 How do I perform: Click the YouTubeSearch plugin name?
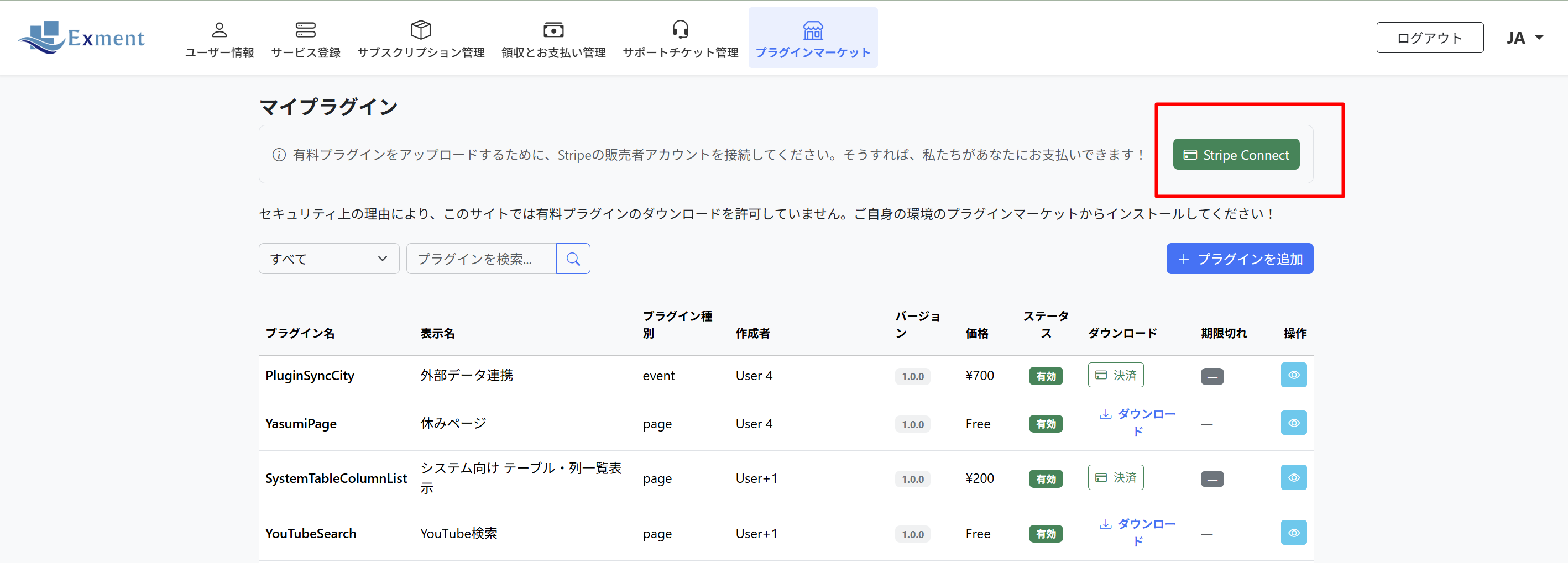point(310,534)
